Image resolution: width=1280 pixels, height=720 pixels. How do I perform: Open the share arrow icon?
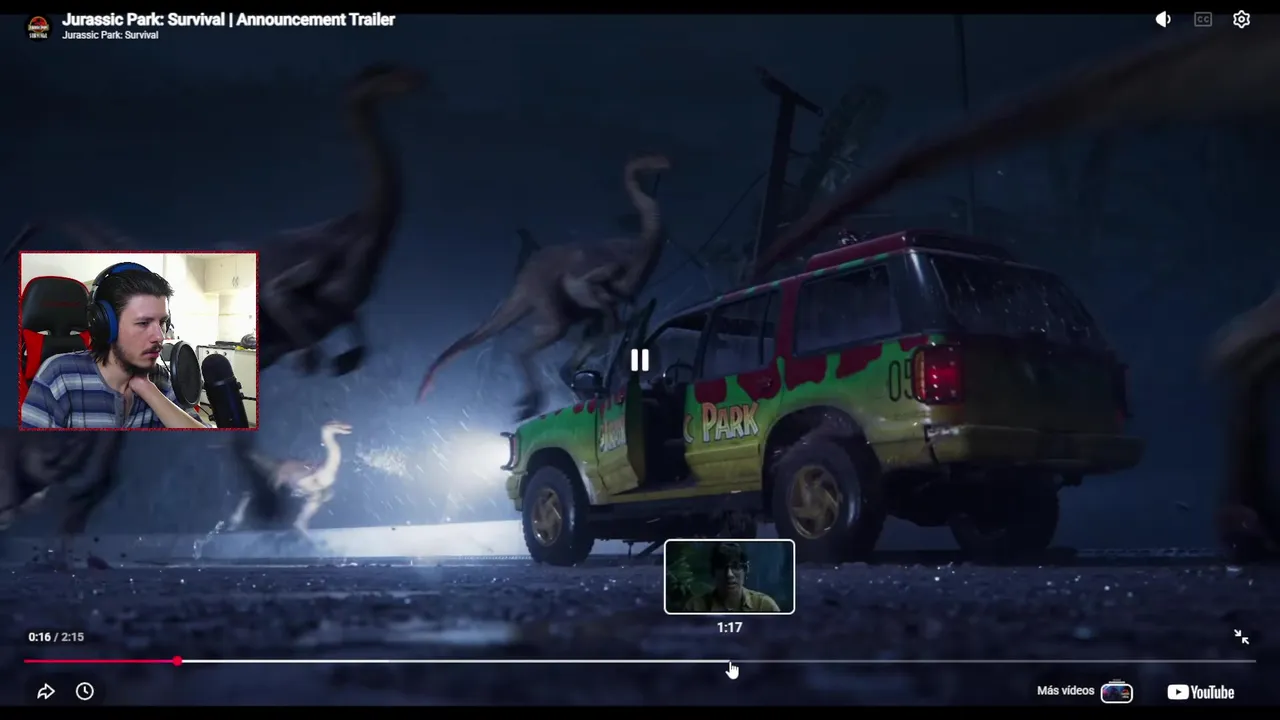(46, 691)
